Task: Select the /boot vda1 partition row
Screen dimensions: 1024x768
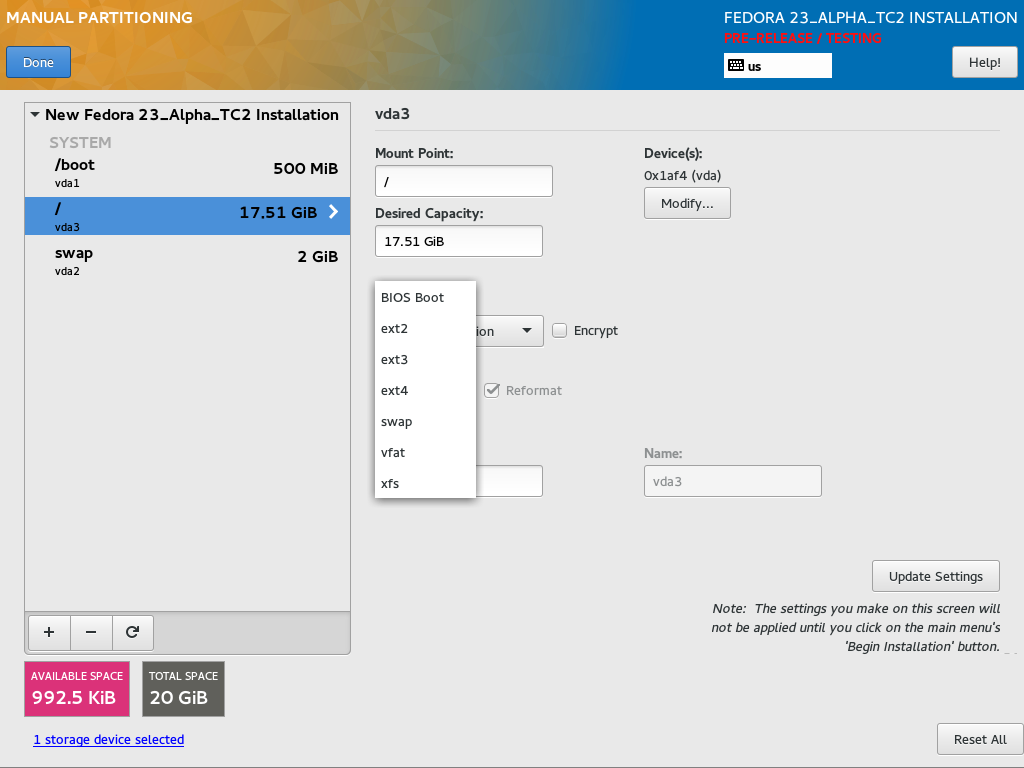Action: click(187, 172)
